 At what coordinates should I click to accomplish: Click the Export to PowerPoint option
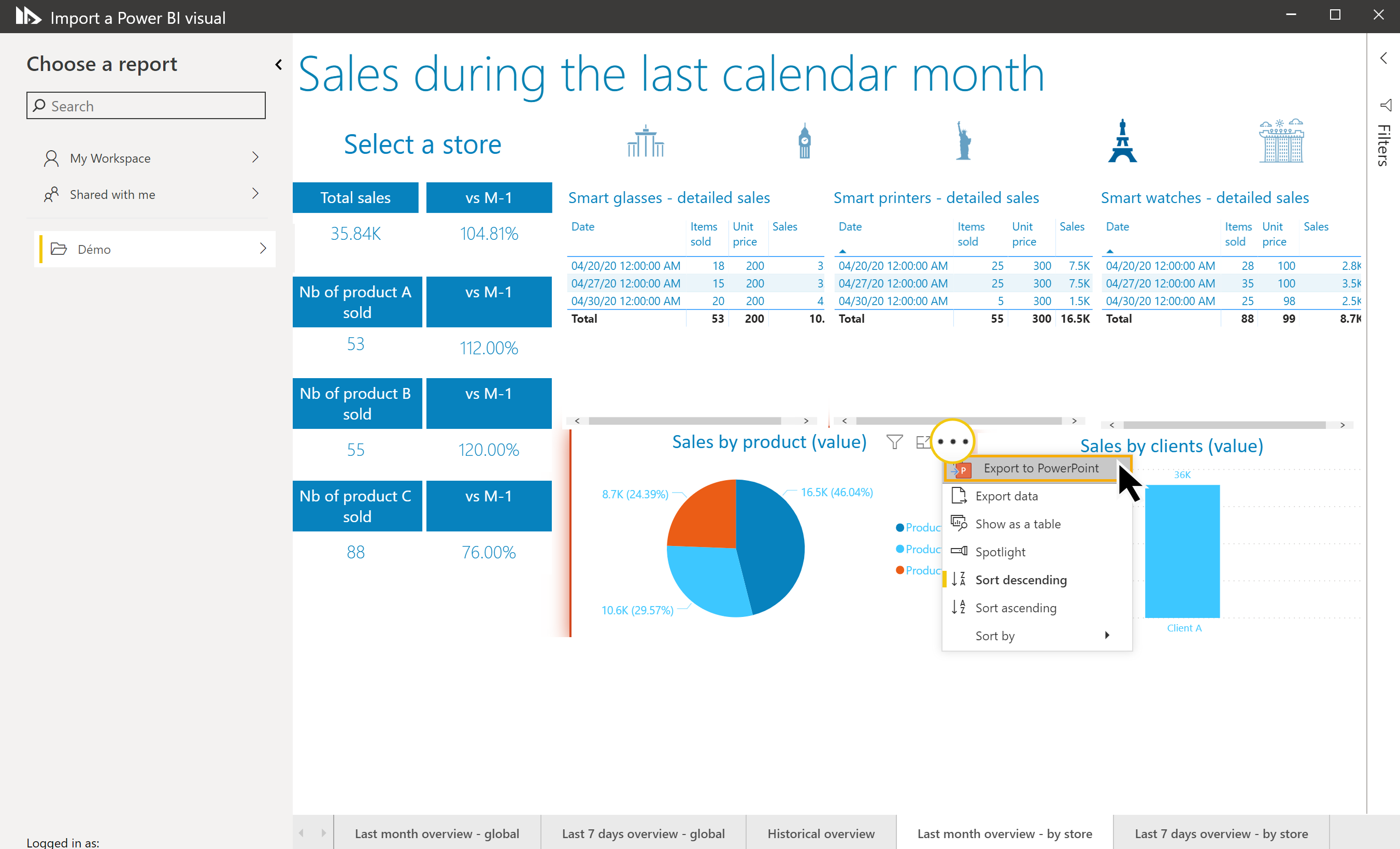[1036, 467]
